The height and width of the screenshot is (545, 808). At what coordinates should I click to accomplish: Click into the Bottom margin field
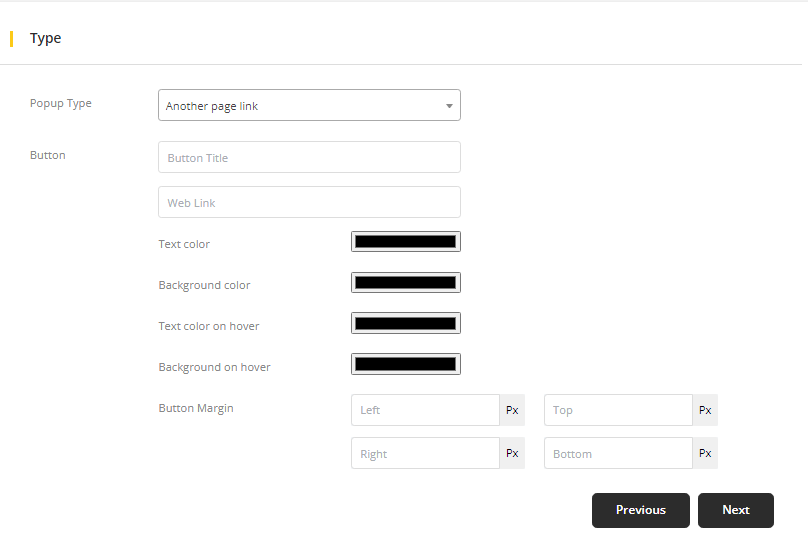pos(618,454)
